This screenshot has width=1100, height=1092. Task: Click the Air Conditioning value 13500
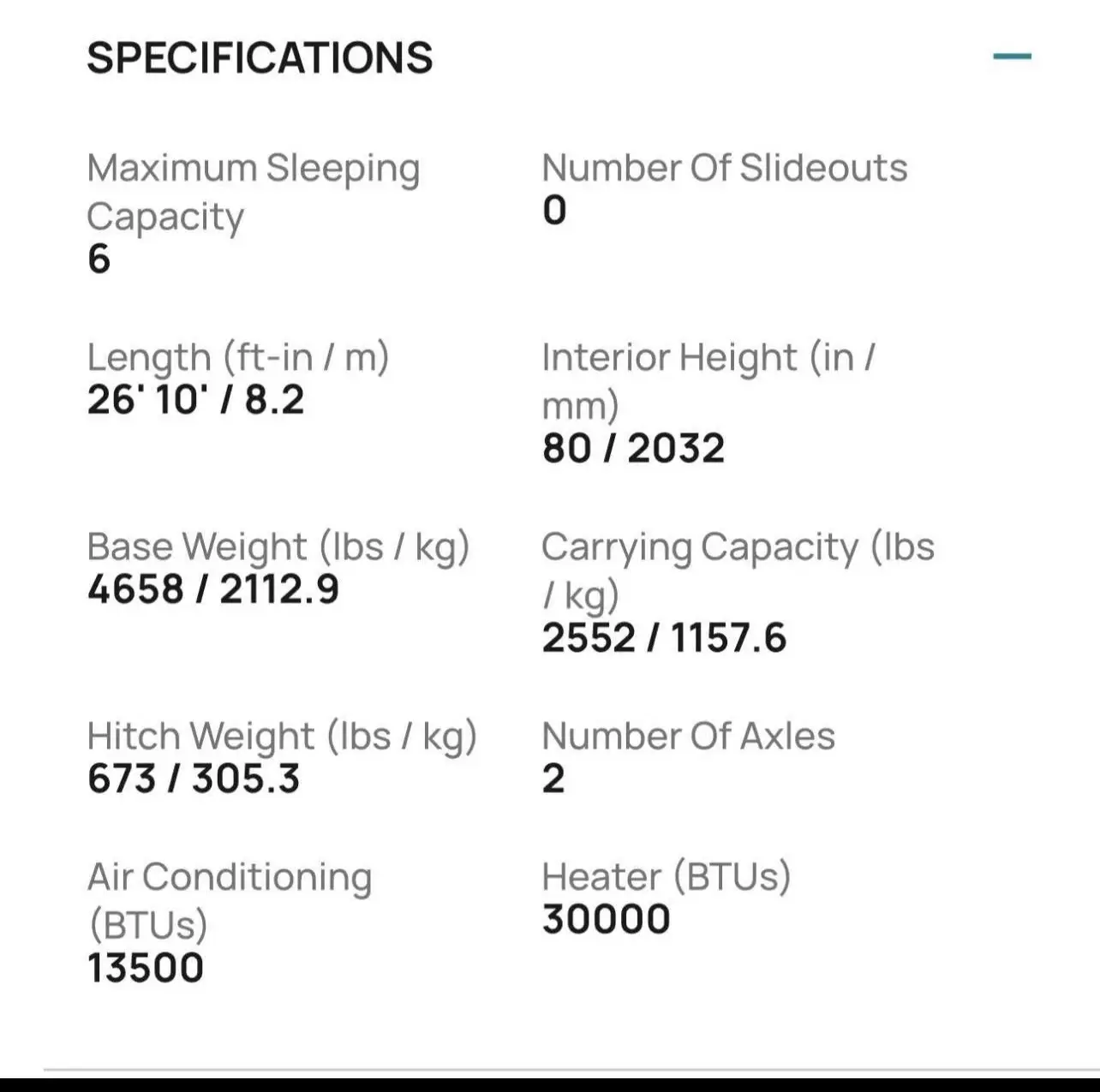tap(146, 969)
